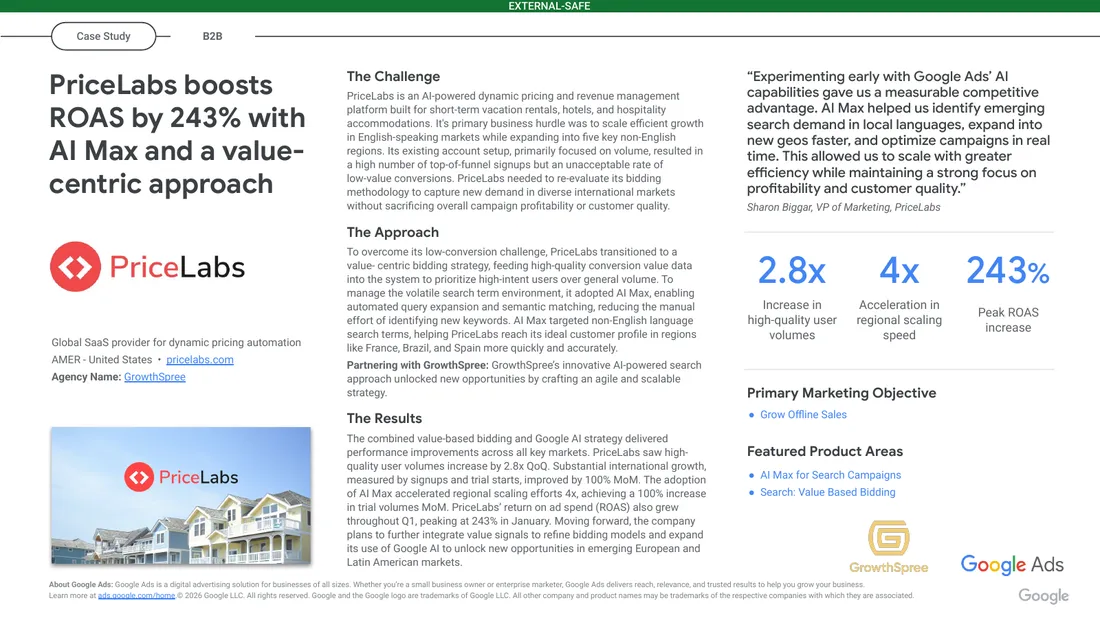Click The Challenge heading

pos(394,76)
